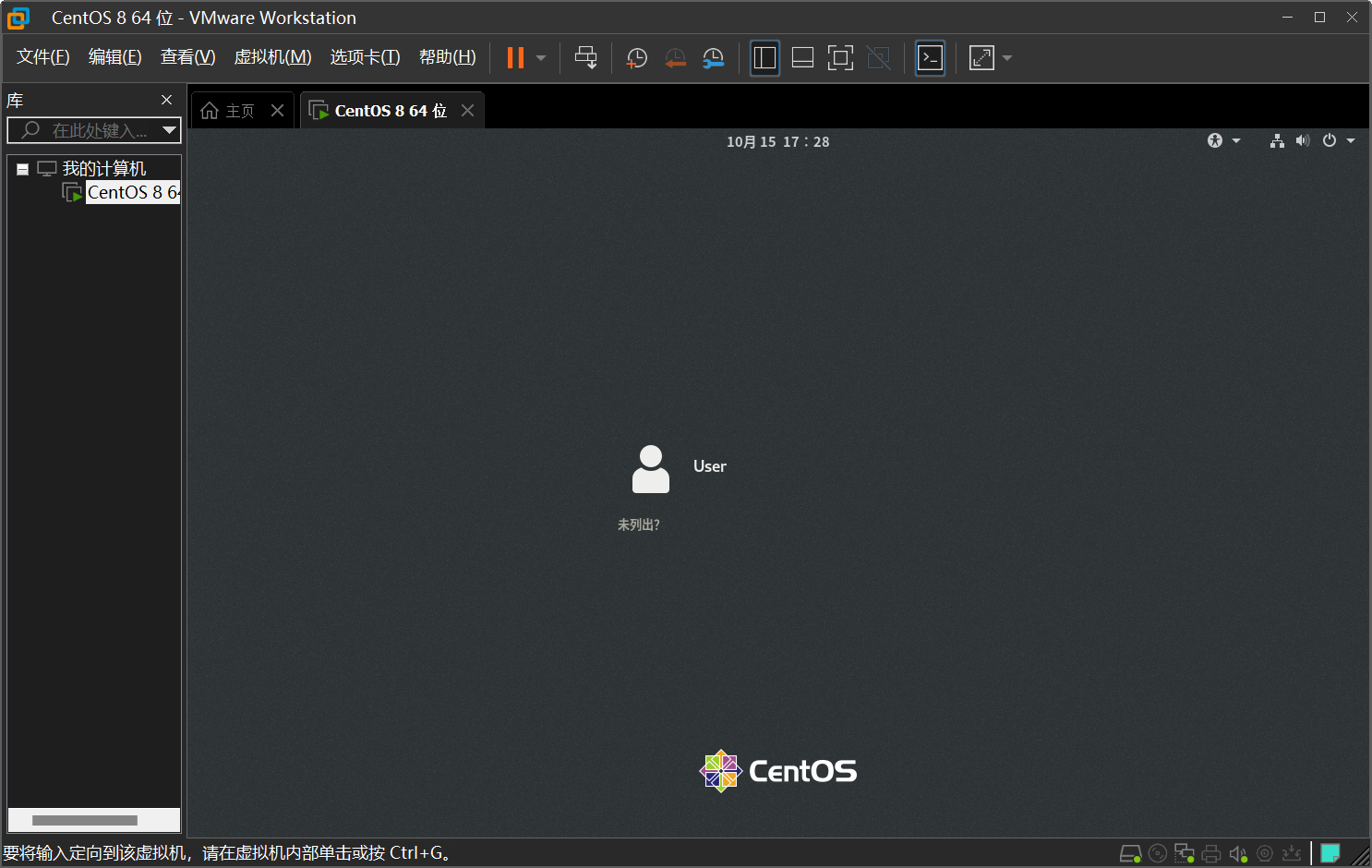Click the cyan message log note icon

(1330, 853)
